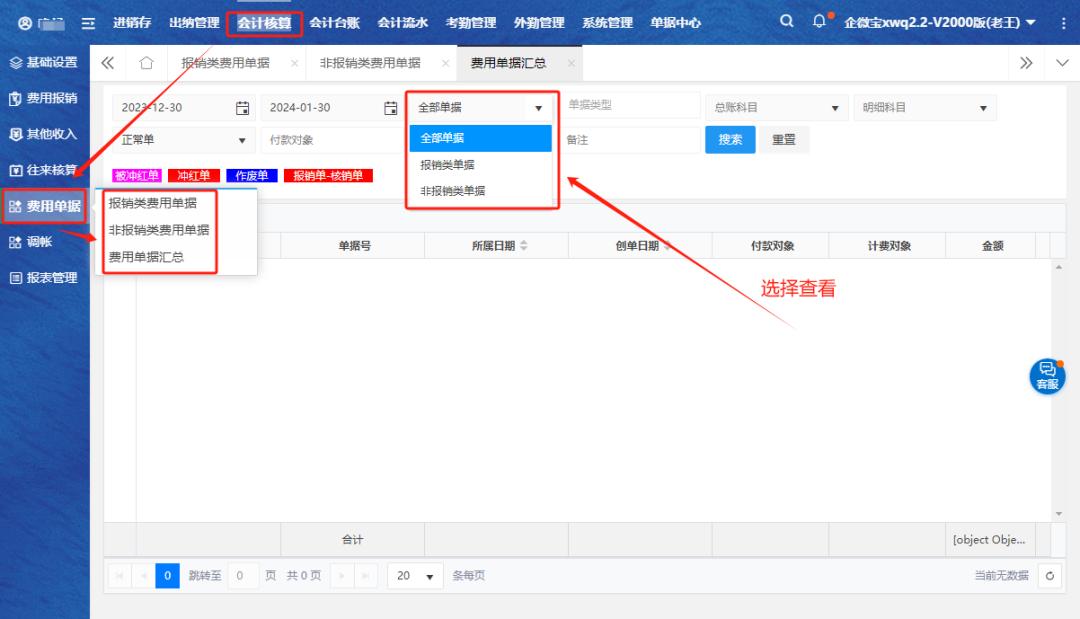The width and height of the screenshot is (1080, 619).
Task: Open the notification bell
Action: (819, 21)
